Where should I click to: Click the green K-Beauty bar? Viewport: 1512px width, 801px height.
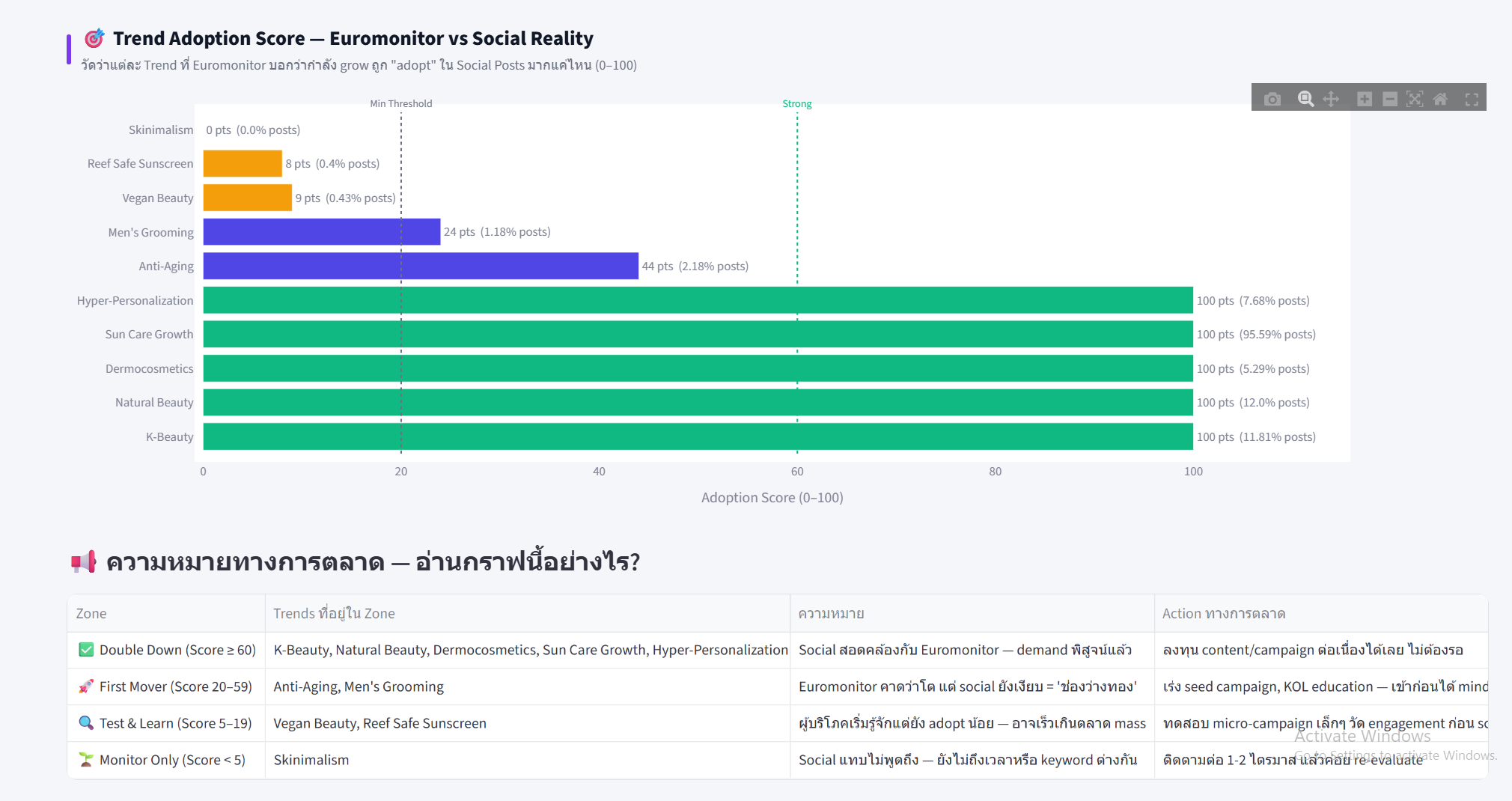[x=698, y=436]
